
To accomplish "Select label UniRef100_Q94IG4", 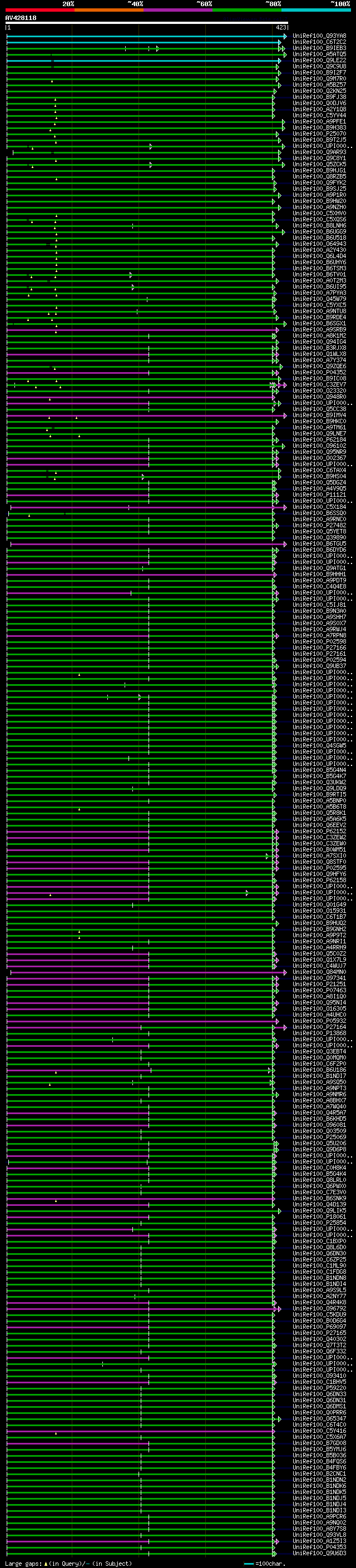I will [x=319, y=342].
